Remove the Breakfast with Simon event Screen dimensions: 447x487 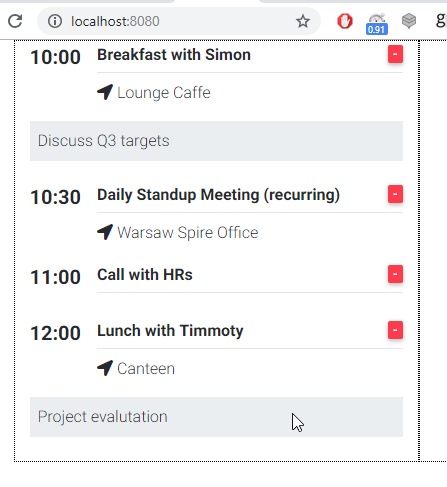click(x=395, y=54)
